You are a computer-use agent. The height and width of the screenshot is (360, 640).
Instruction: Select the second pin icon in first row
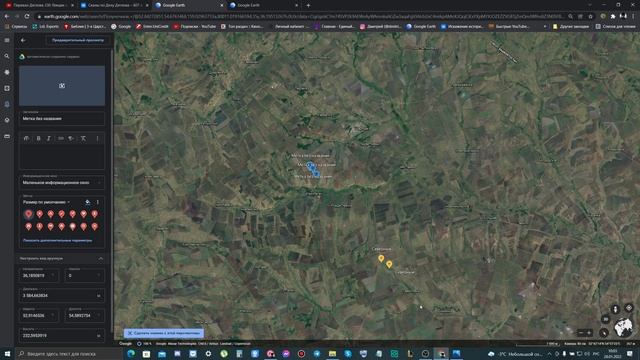click(x=40, y=214)
